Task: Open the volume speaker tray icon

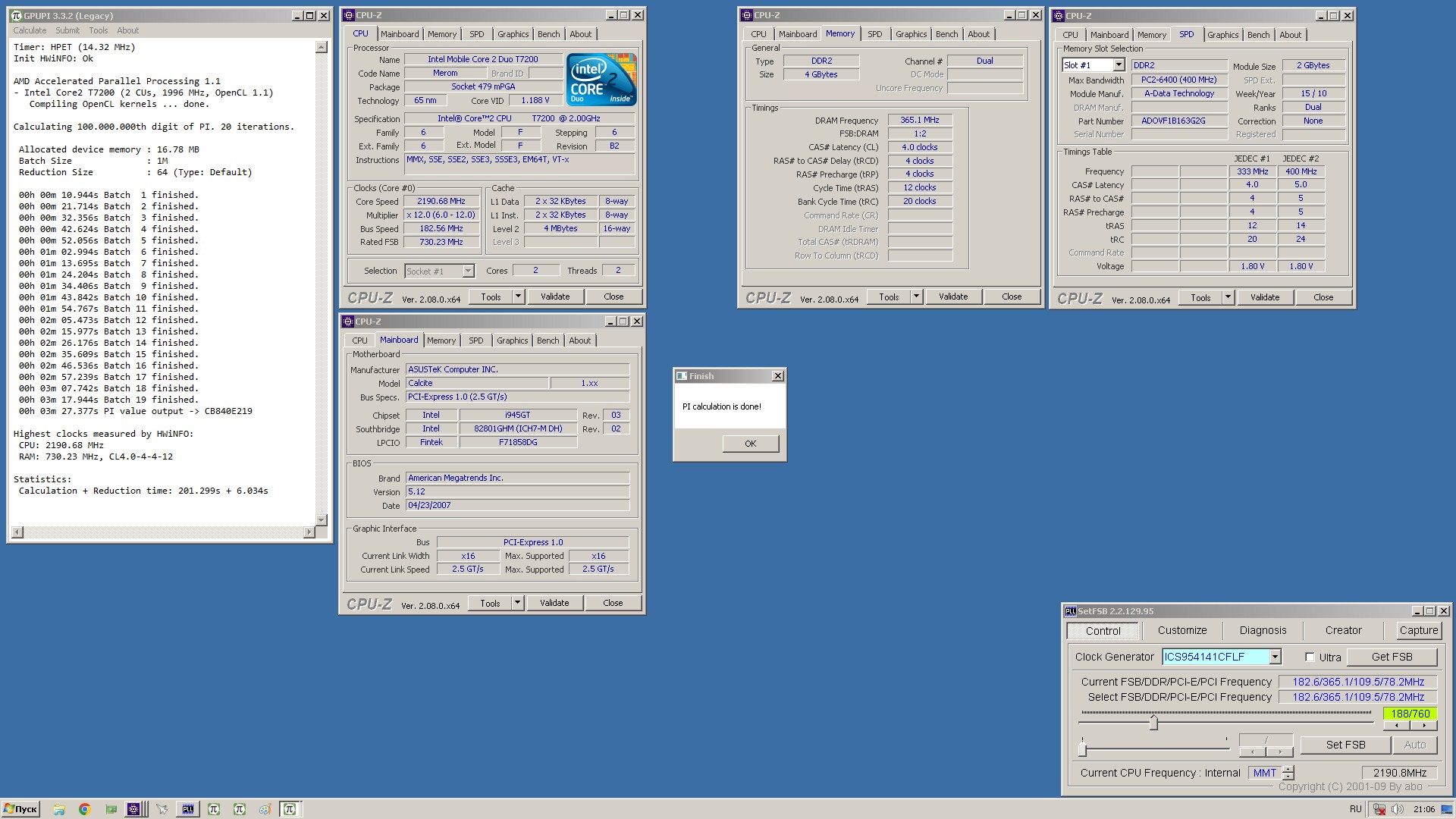Action: (1397, 809)
